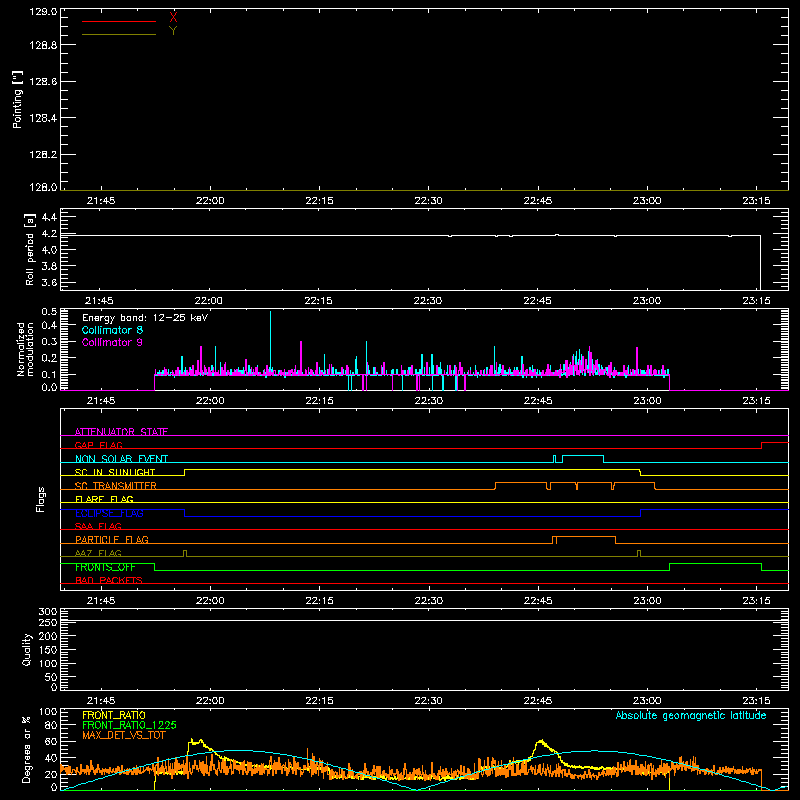Click the 150 quality tick label
Screen dimensions: 800x800
pos(48,650)
